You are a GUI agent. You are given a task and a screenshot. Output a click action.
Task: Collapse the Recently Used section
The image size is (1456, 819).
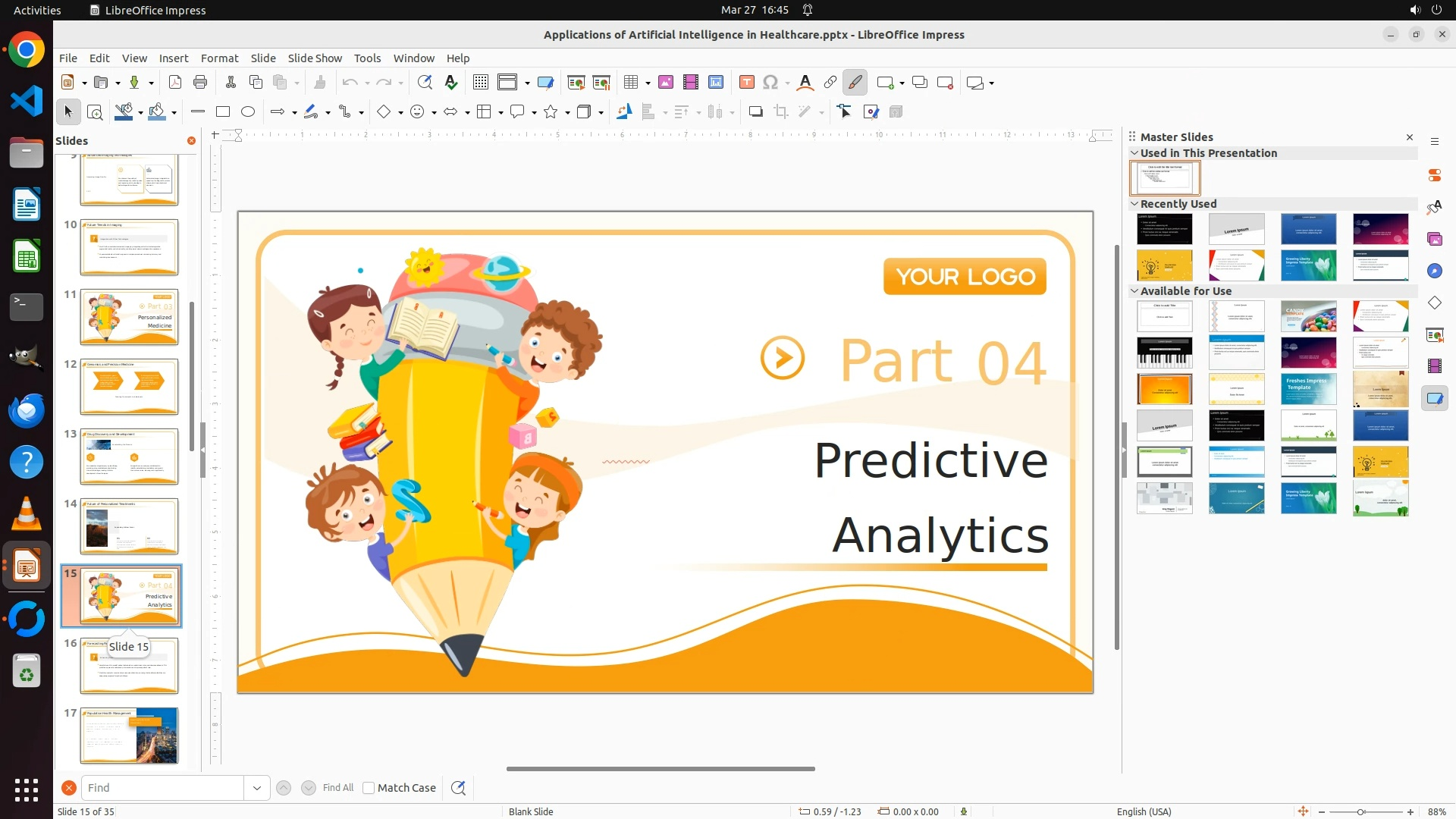(1135, 204)
